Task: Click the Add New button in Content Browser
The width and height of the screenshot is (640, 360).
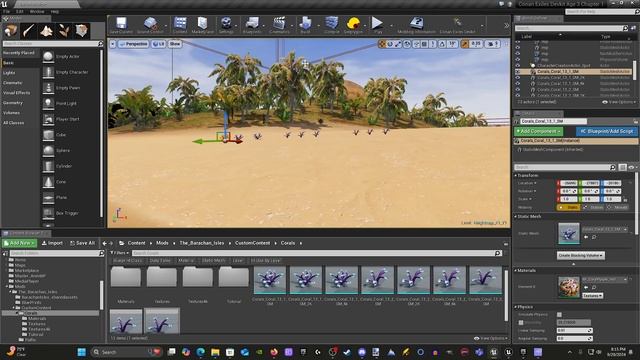Action: (20, 243)
